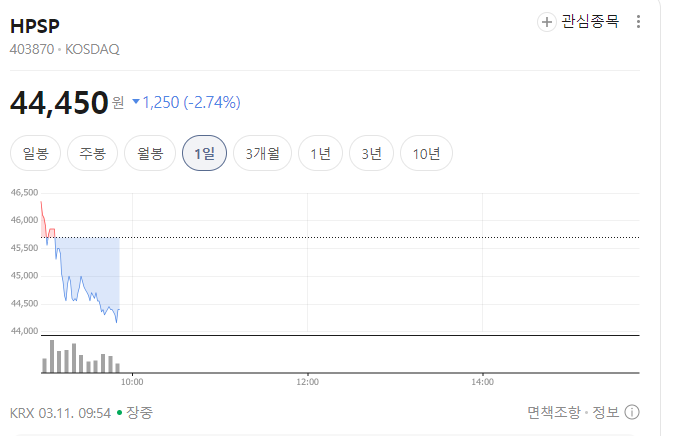
Task: Click the tallest volume bar
Action: 52,356
